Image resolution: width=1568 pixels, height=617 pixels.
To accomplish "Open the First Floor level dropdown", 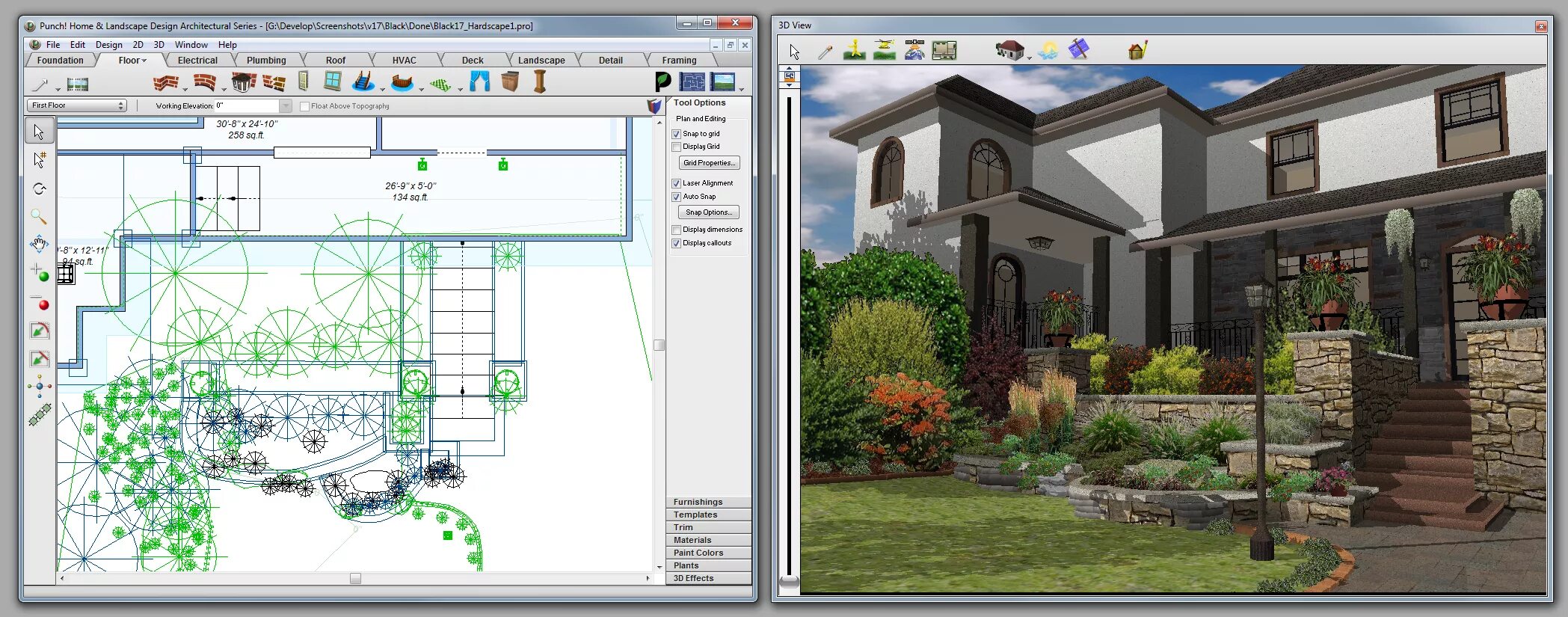I will [77, 105].
